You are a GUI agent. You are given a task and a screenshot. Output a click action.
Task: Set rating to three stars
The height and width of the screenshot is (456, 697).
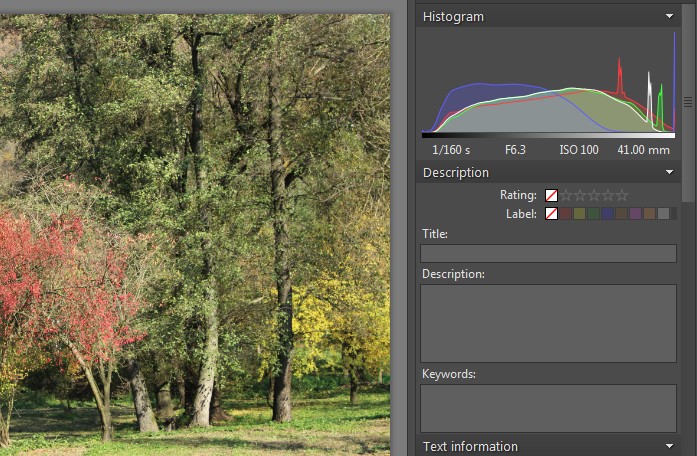(x=594, y=195)
